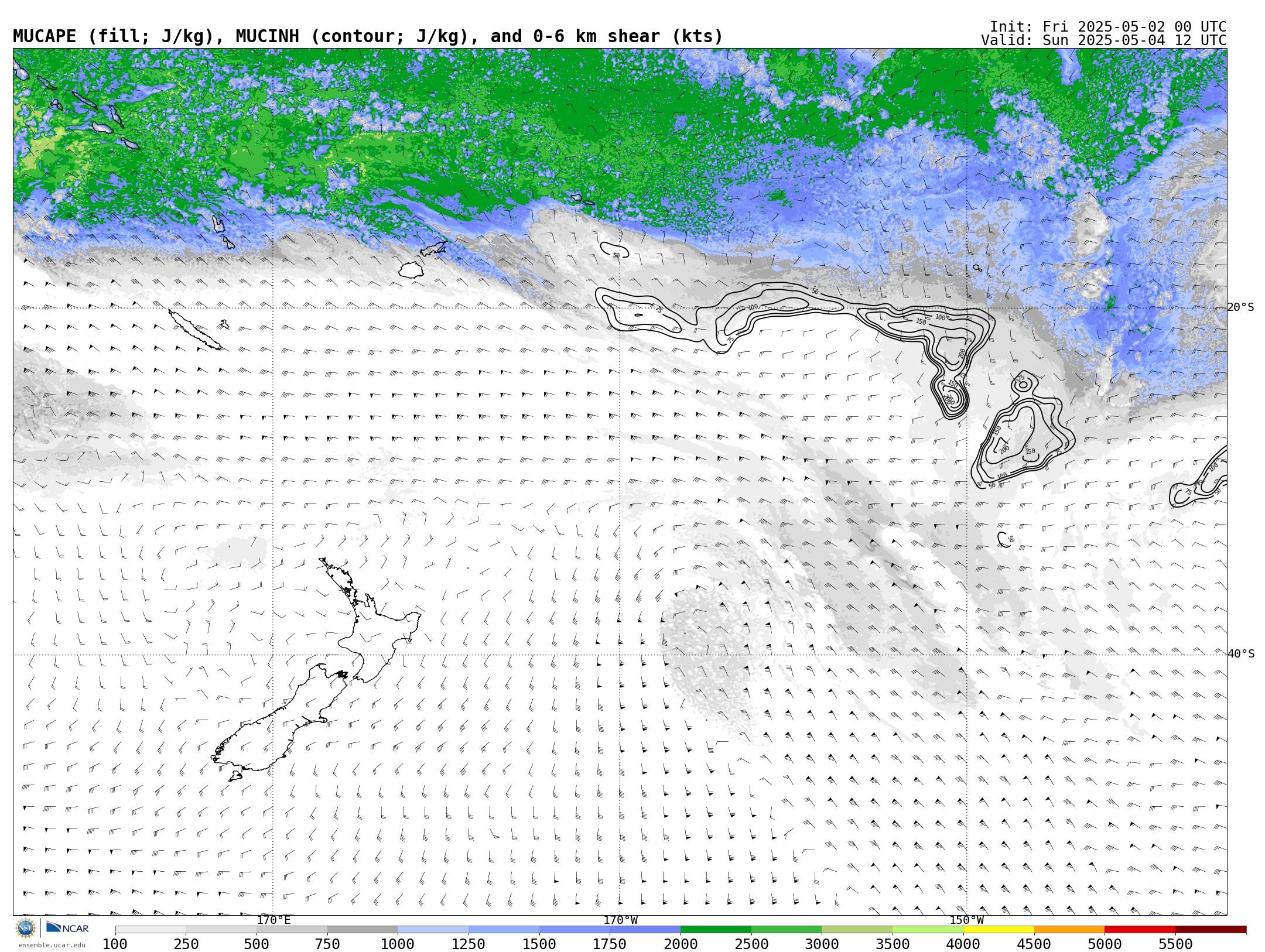Pick the orange 4500–5000 colorbar segment
The height and width of the screenshot is (952, 1265).
[x=1069, y=930]
